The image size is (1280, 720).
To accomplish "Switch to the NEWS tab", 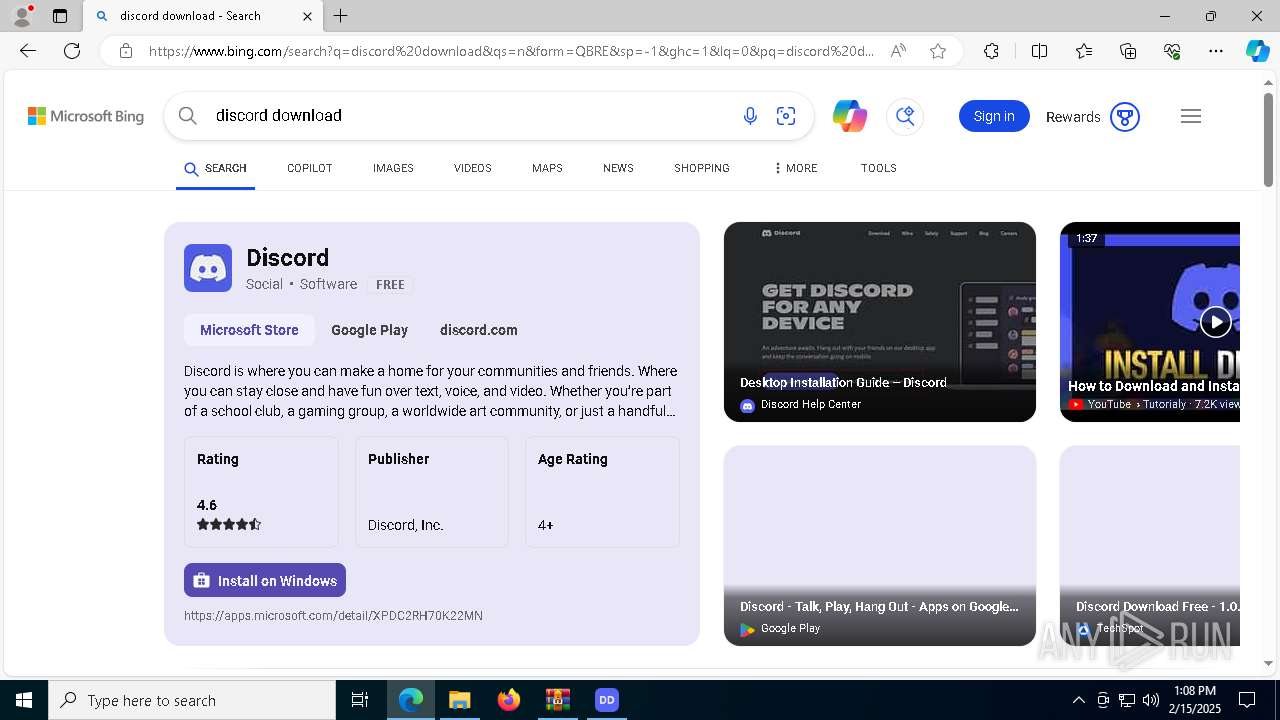I will point(618,168).
